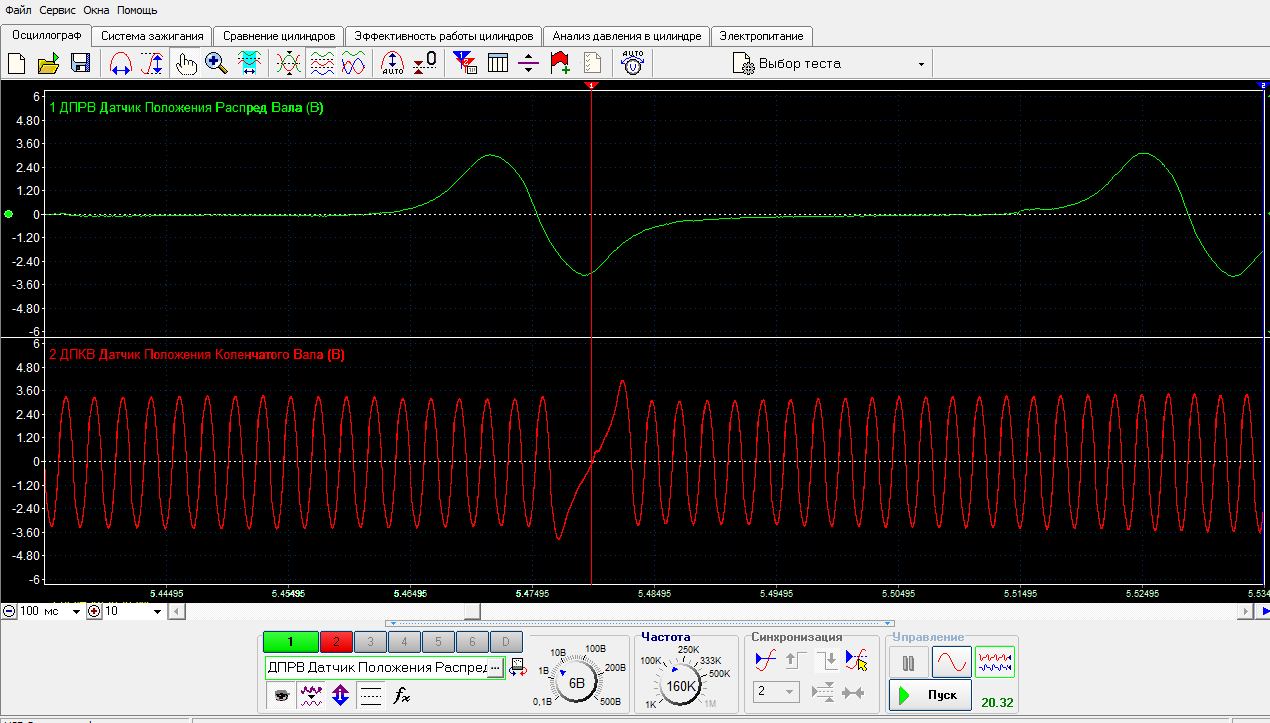Viewport: 1270px width, 723px height.
Task: Click the minus zoom out time icon
Action: pyautogui.click(x=8, y=611)
